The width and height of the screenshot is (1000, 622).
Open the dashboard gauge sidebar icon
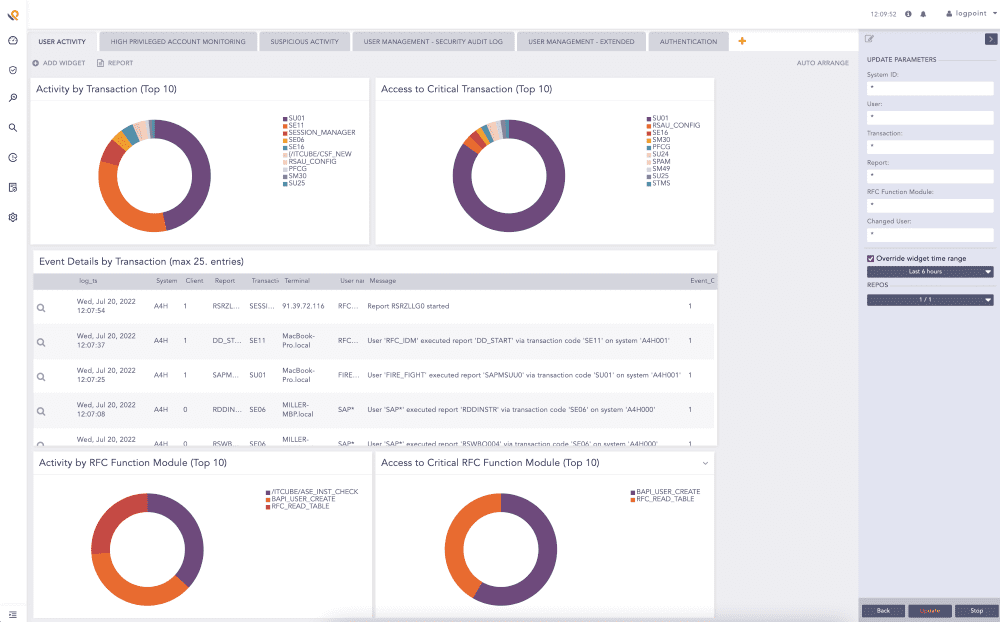13,41
